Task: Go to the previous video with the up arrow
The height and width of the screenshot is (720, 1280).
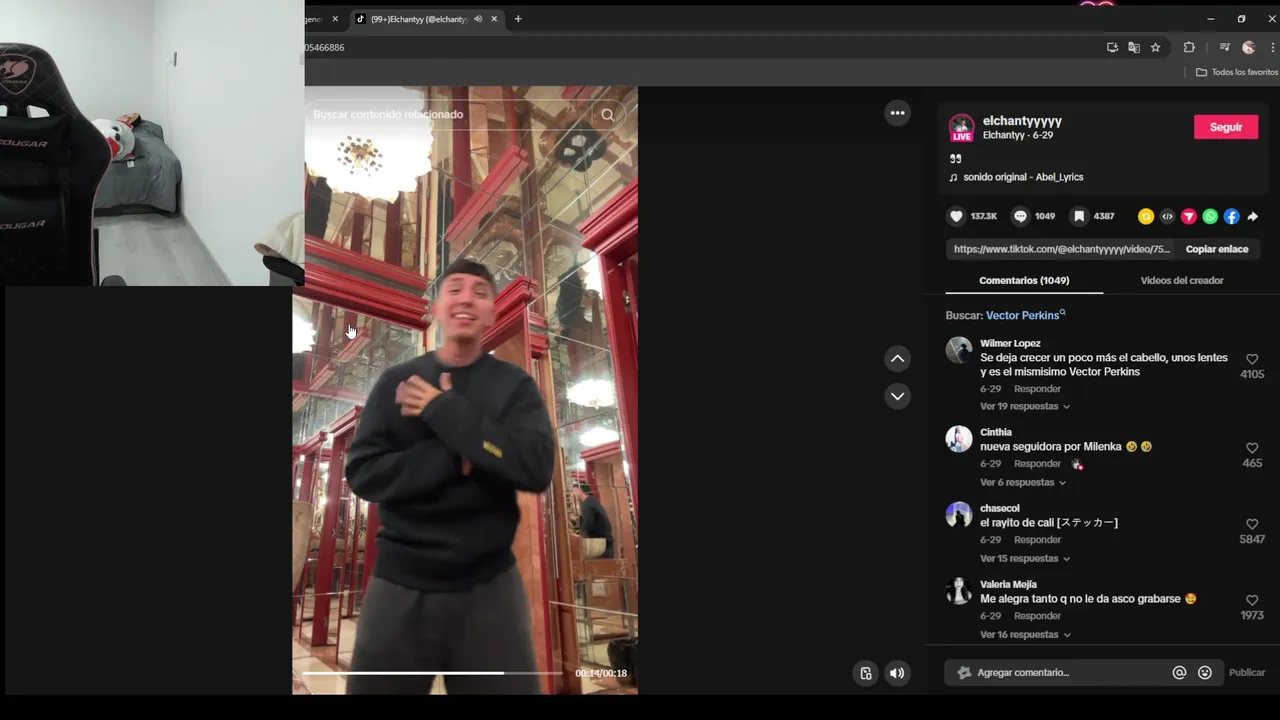Action: 897,358
